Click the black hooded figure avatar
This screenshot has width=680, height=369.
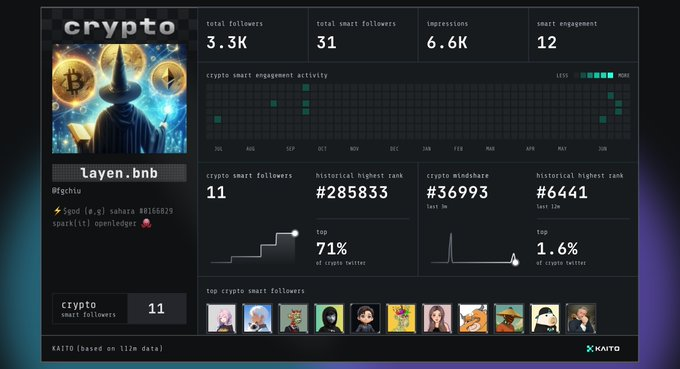[x=329, y=318]
